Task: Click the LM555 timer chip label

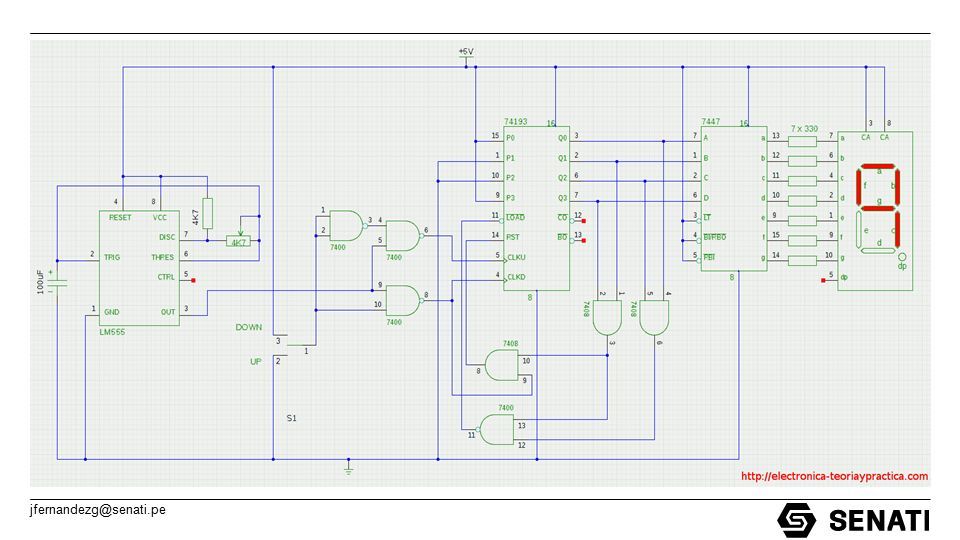Action: coord(112,332)
